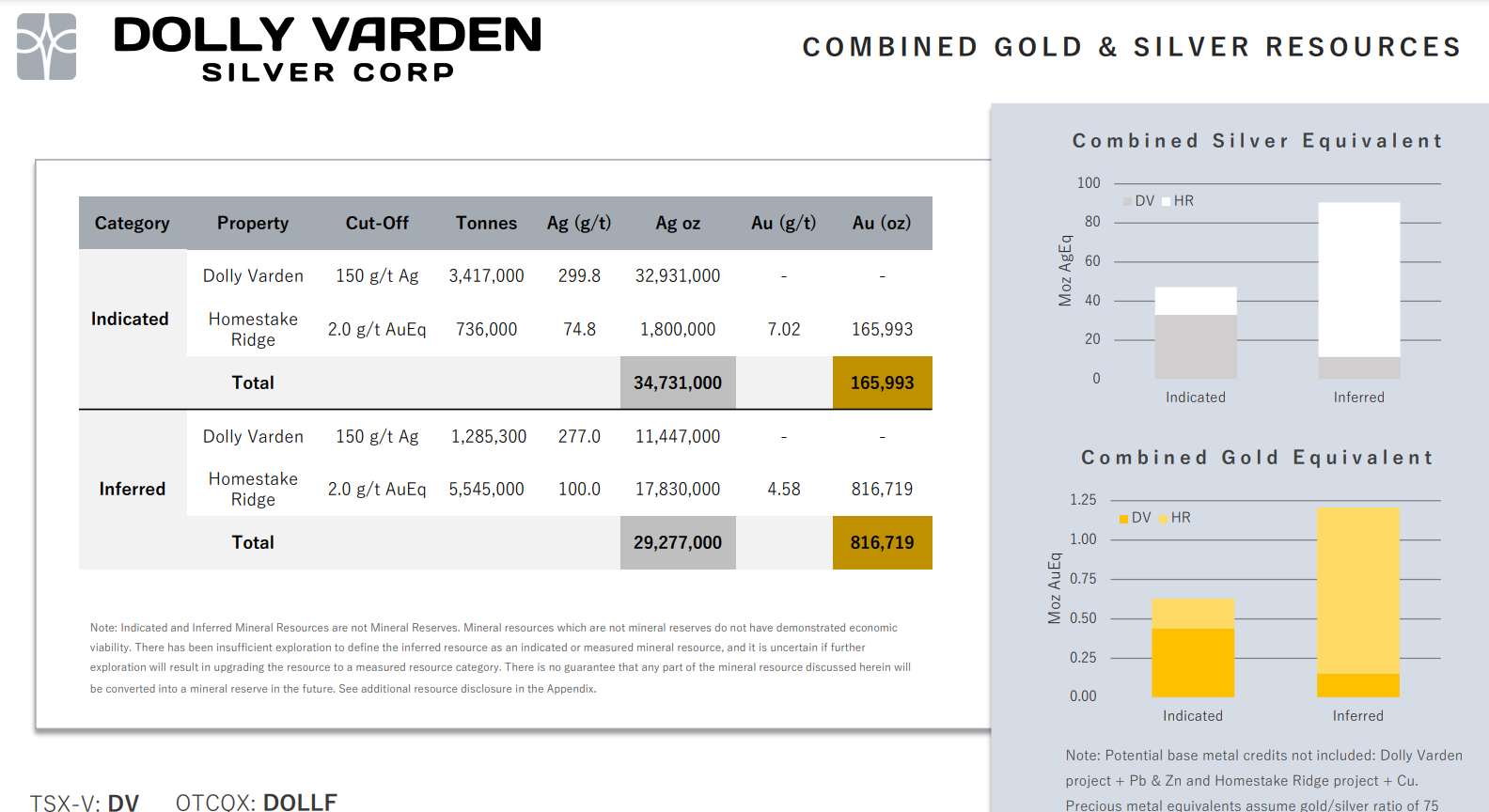Click the silver ounces value 1,800,000
The image size is (1489, 812).
[x=678, y=330]
